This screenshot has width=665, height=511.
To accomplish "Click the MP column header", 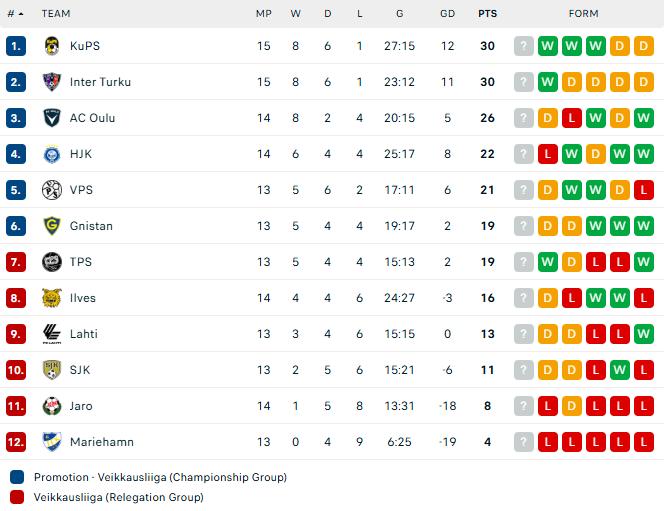I will click(x=264, y=14).
